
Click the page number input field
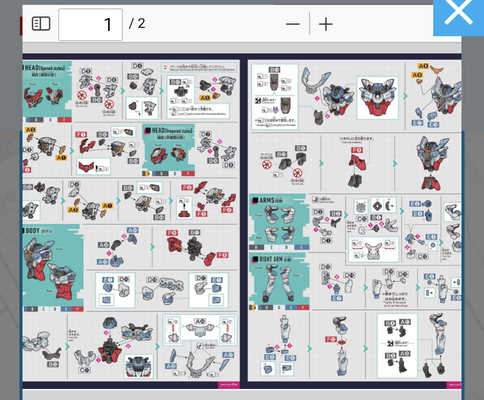(90, 25)
